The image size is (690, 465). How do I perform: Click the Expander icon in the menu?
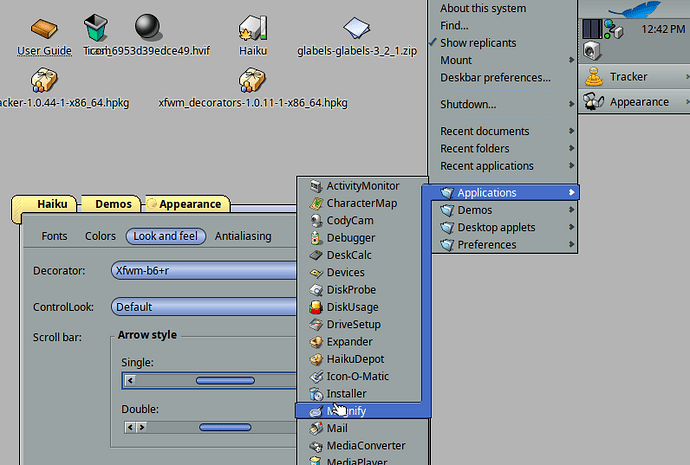[316, 342]
